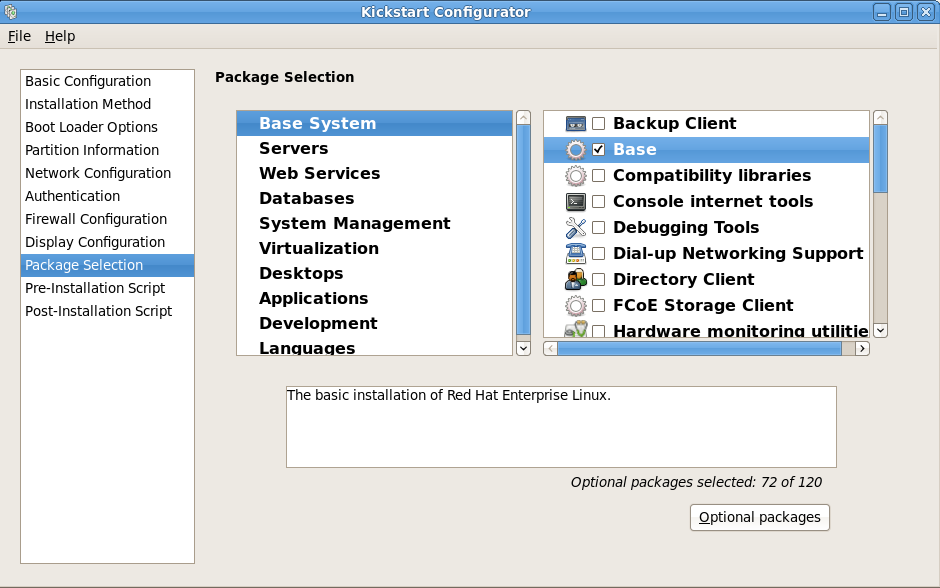
Task: Open the Pre-Installation Script section
Action: (x=107, y=288)
